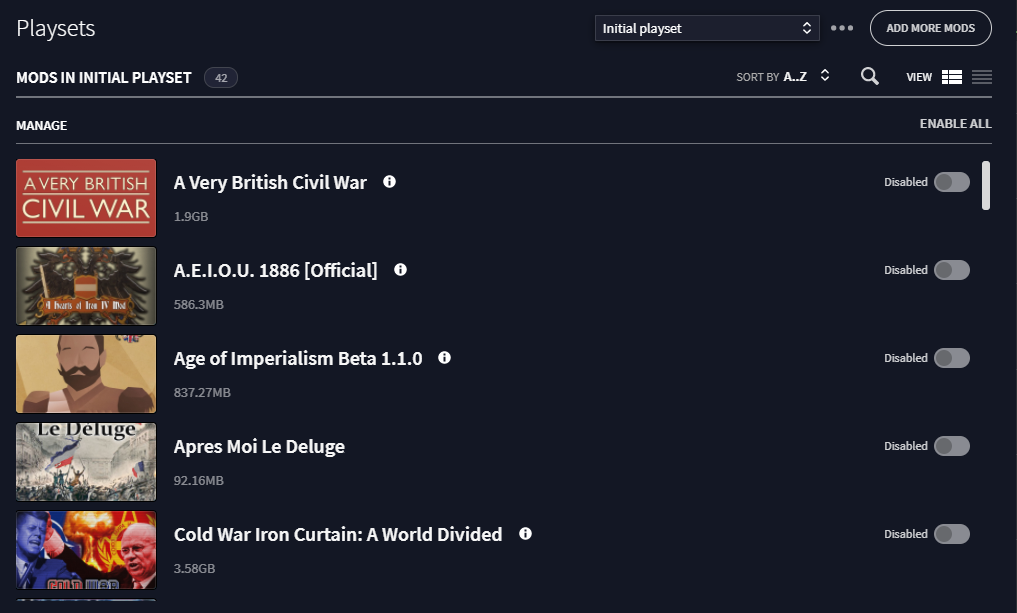Select the A Very British Civil War thumbnail
This screenshot has height=613, width=1017.
tap(86, 198)
